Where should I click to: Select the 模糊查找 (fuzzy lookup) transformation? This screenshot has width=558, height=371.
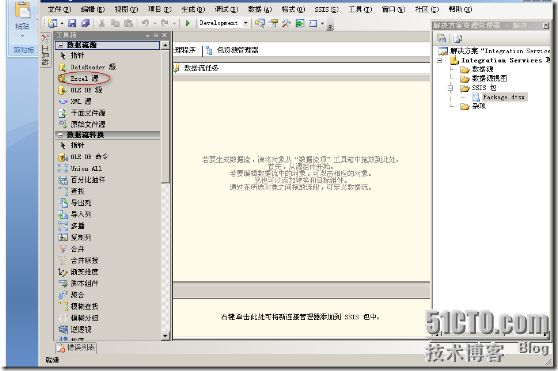click(x=79, y=306)
